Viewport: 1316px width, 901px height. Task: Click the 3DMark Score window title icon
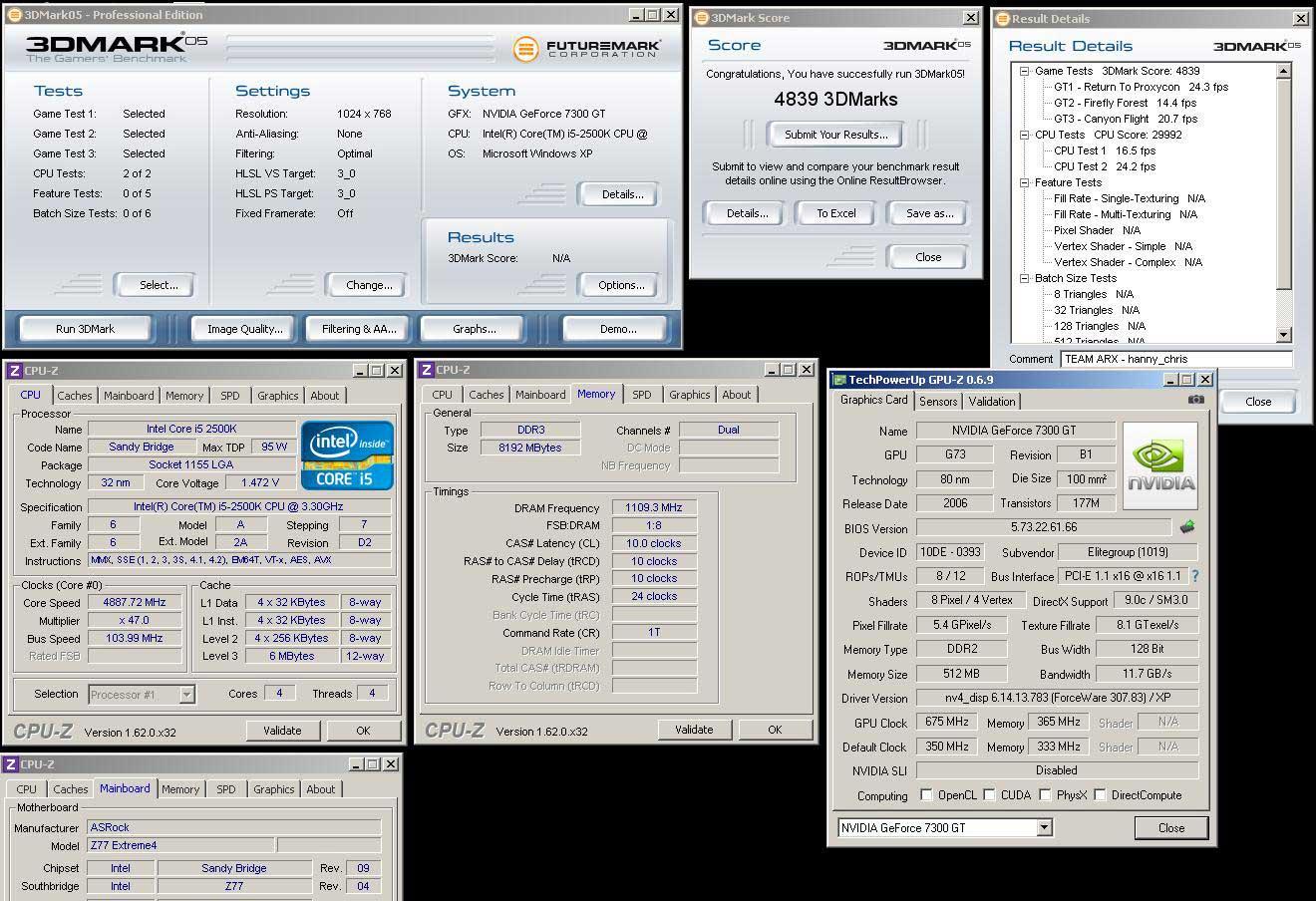[x=701, y=18]
